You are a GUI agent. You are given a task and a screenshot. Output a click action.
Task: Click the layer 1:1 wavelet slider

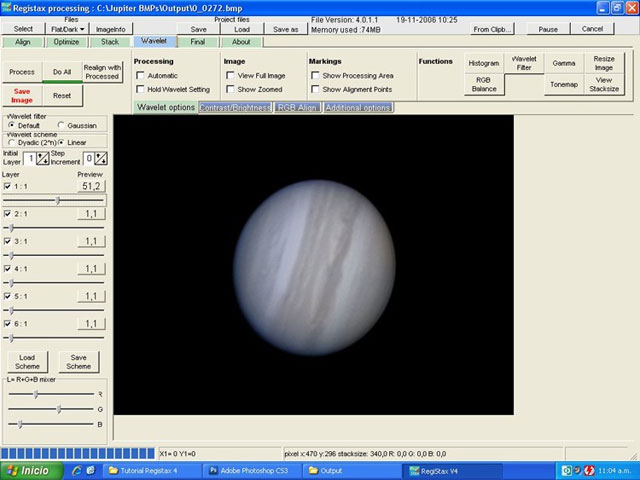[x=57, y=200]
